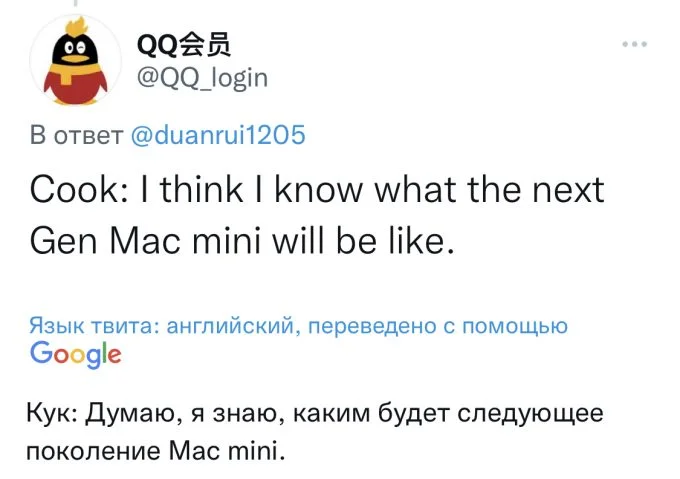Click 'следующее' in the Russian translation
Viewport: 680px width, 479px height.
pos(530,414)
